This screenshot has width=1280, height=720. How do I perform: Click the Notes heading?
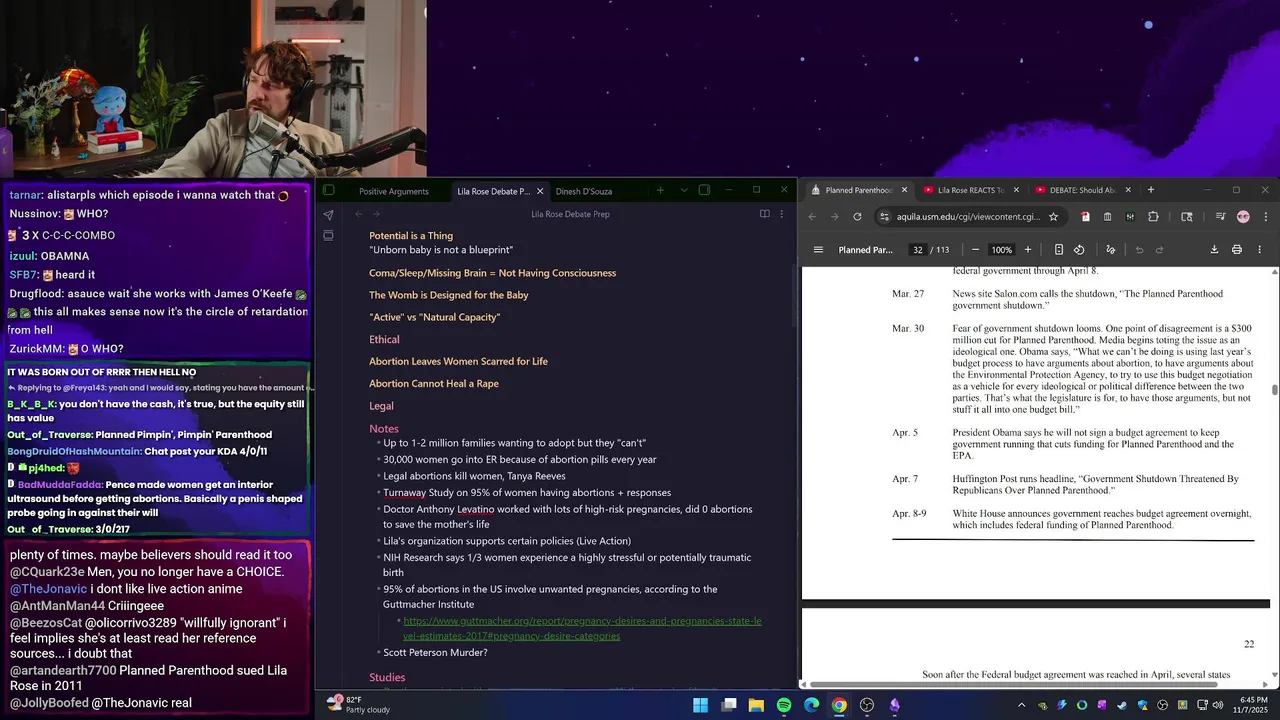384,429
